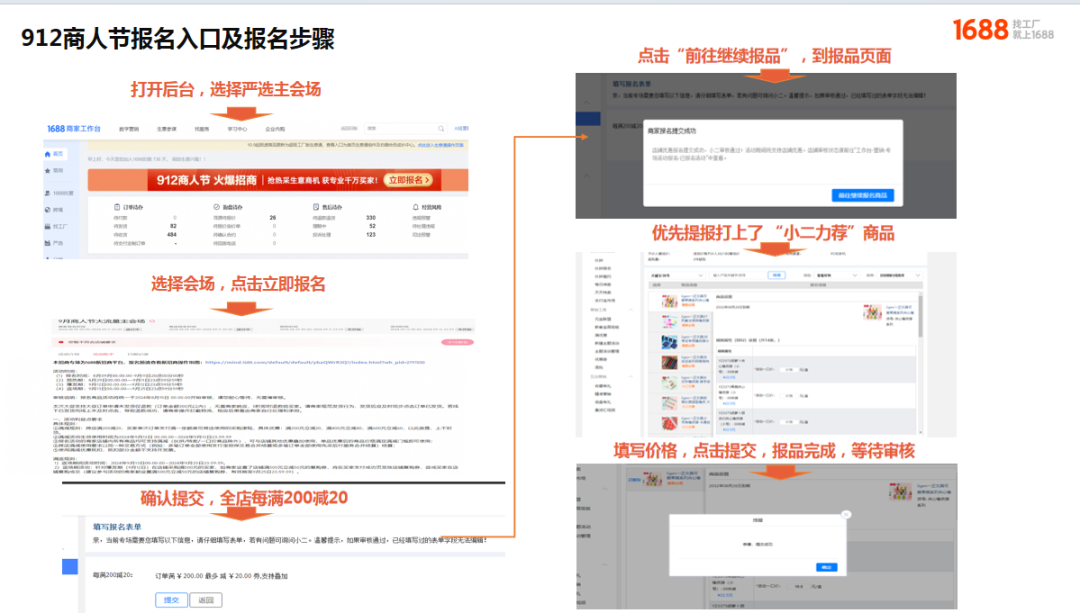Screen dimensions: 1080x613
Task: Click the pink signup button in venue page
Action: (457, 342)
